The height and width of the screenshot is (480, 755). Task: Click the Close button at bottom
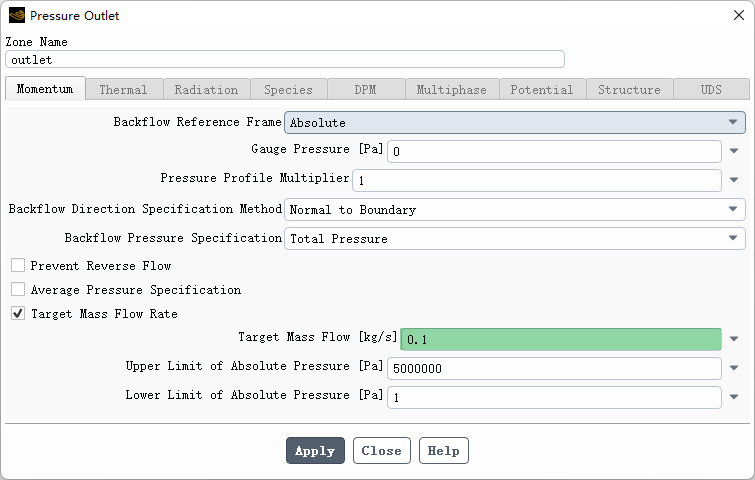(381, 451)
